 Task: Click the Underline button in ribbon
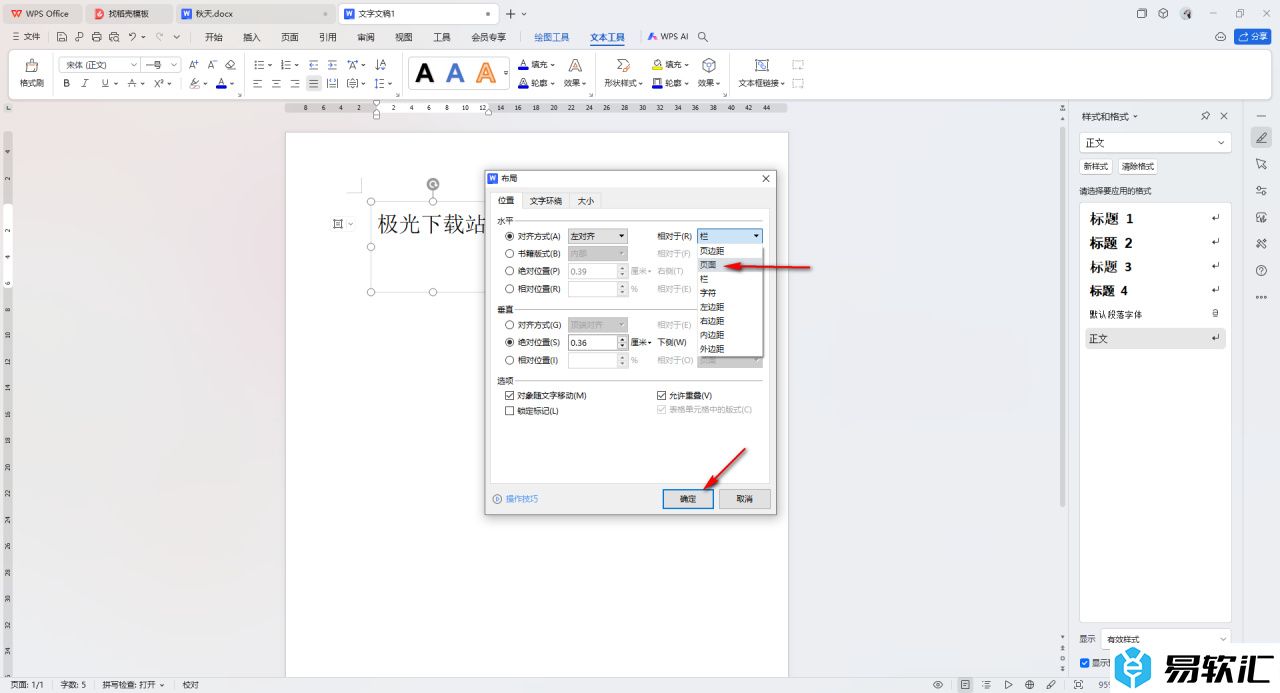pyautogui.click(x=103, y=84)
